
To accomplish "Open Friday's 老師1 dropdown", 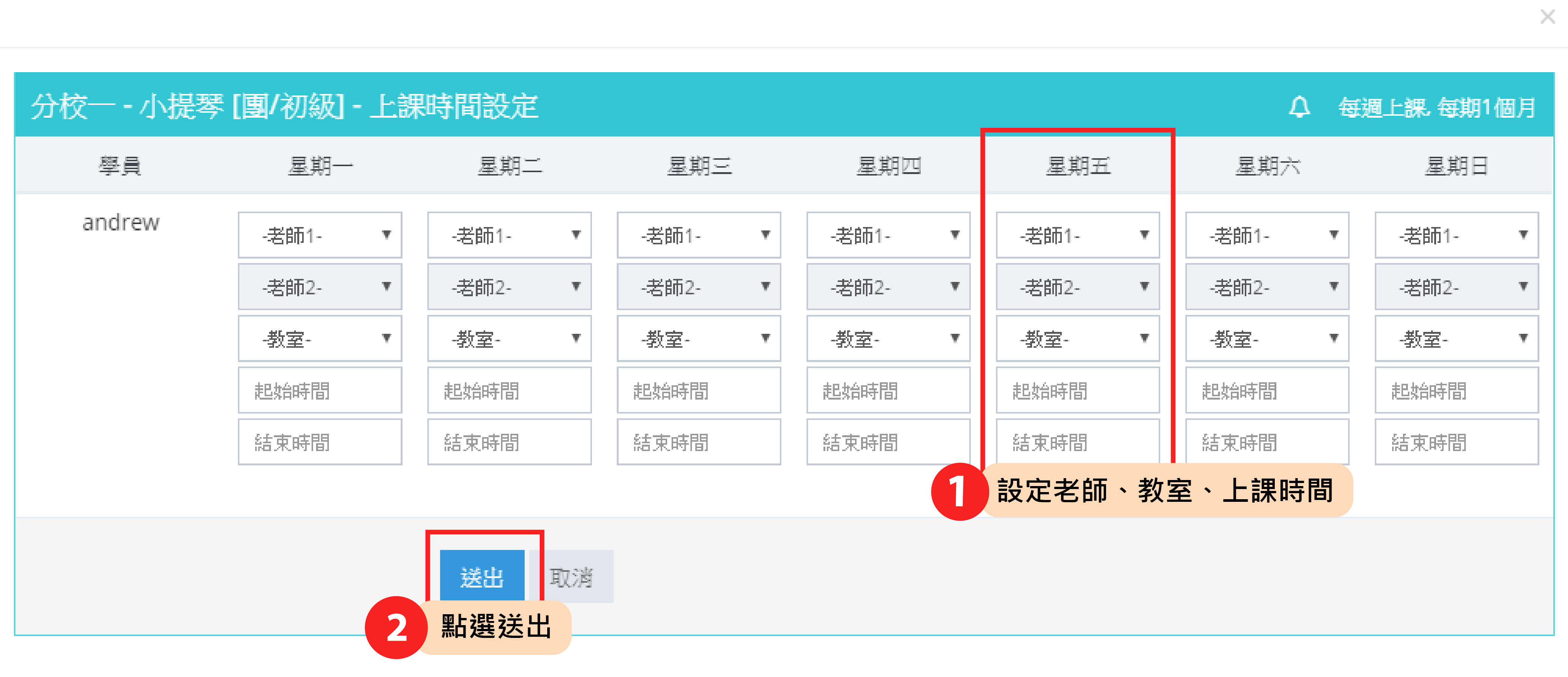I will [x=1077, y=235].
